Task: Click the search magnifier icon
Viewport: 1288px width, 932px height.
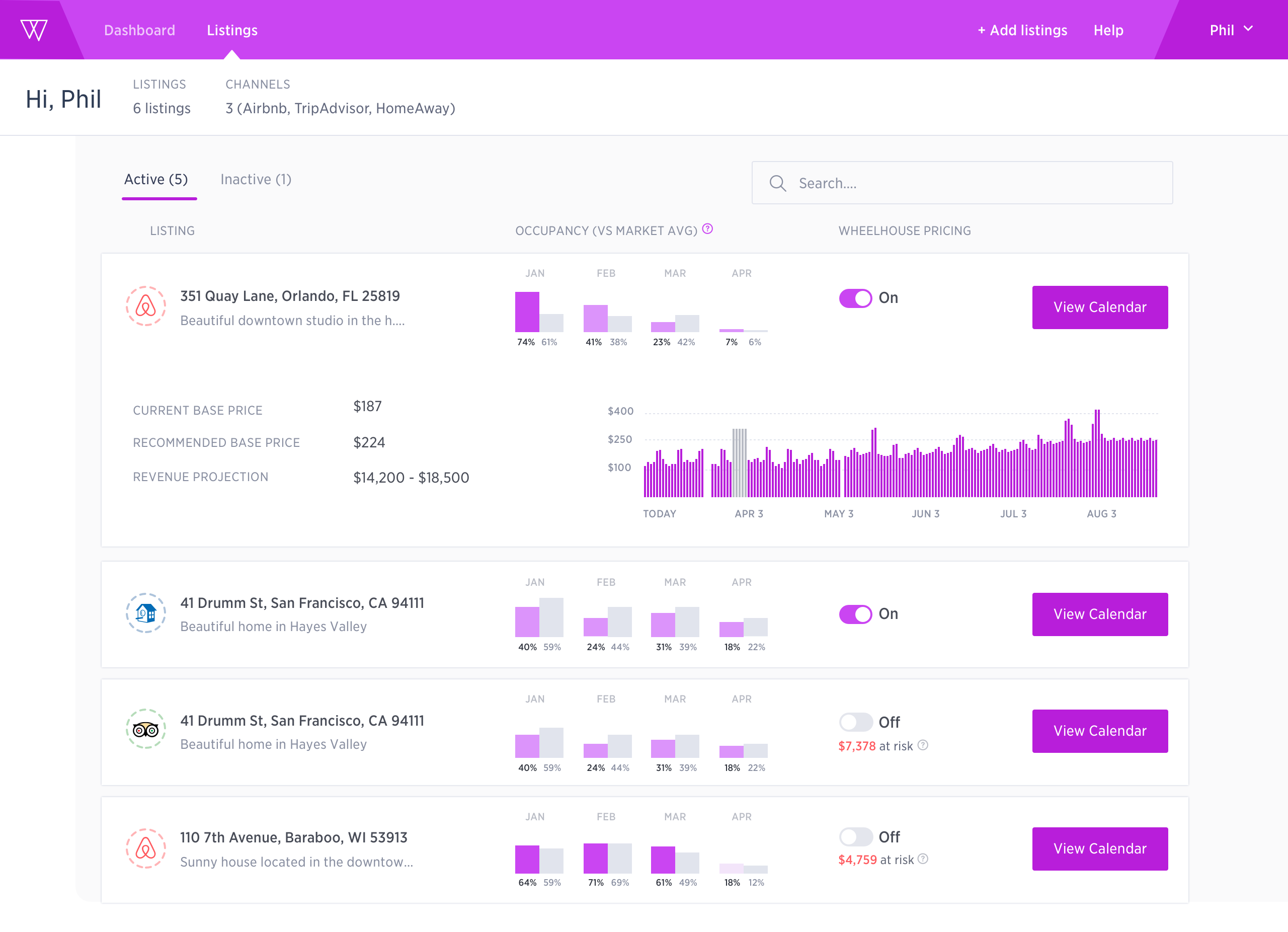Action: pyautogui.click(x=777, y=184)
